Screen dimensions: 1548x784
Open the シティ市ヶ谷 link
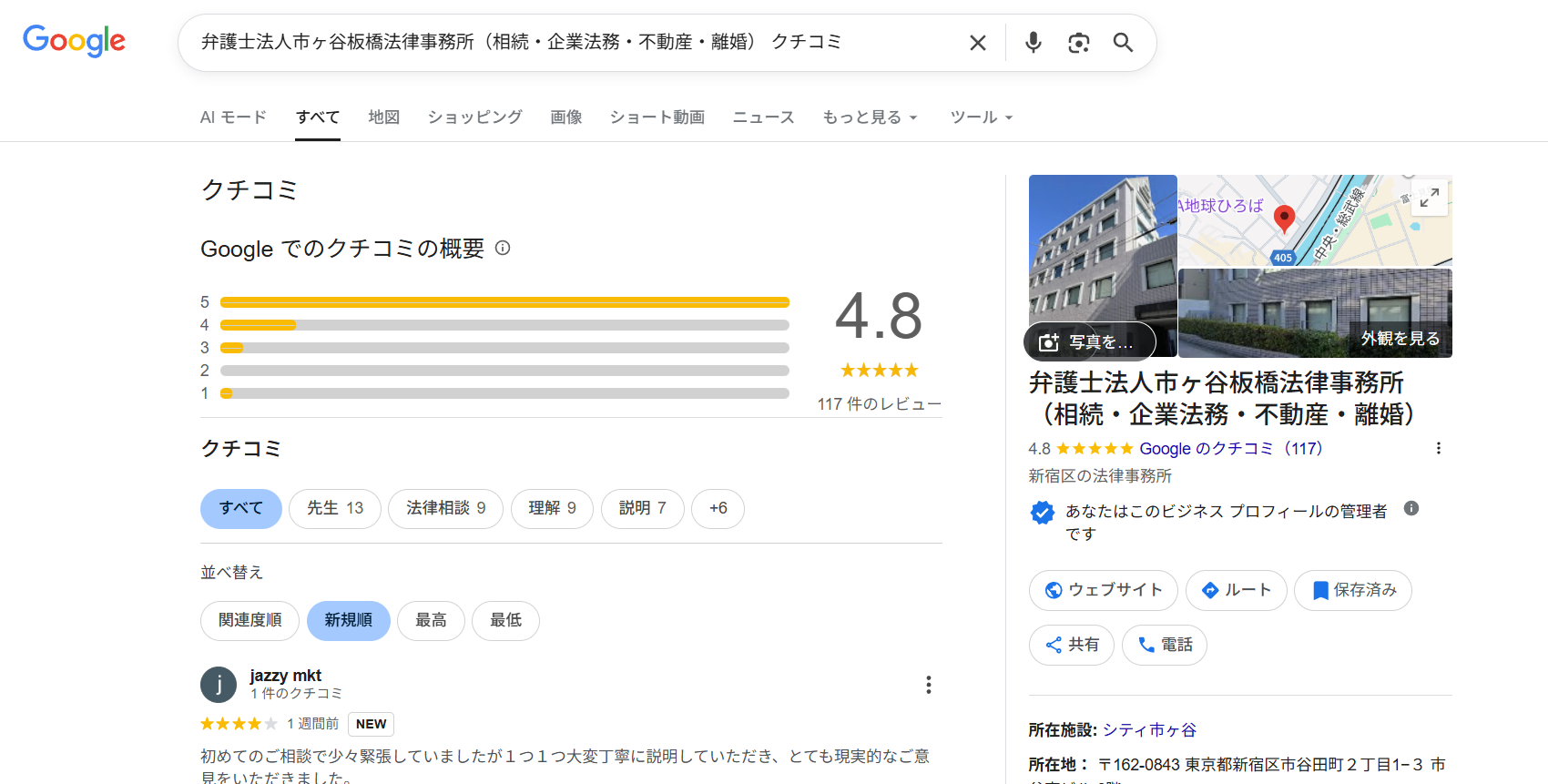(x=1149, y=730)
